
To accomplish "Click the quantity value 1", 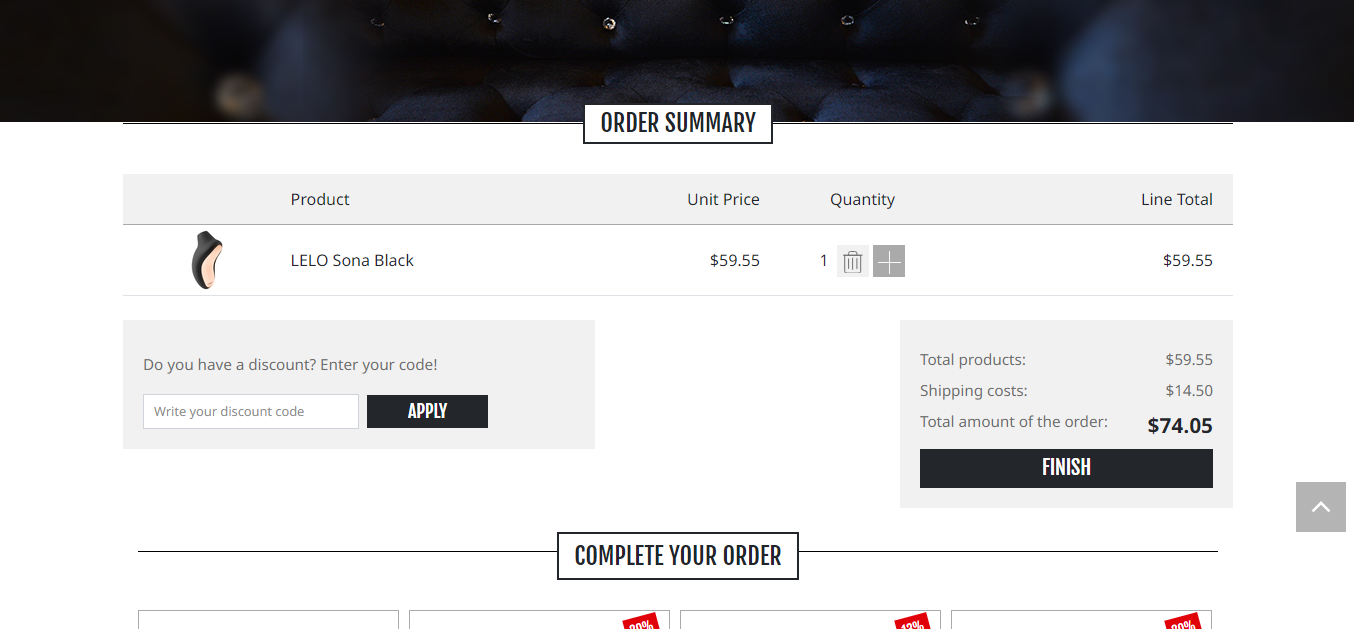I will (x=824, y=260).
